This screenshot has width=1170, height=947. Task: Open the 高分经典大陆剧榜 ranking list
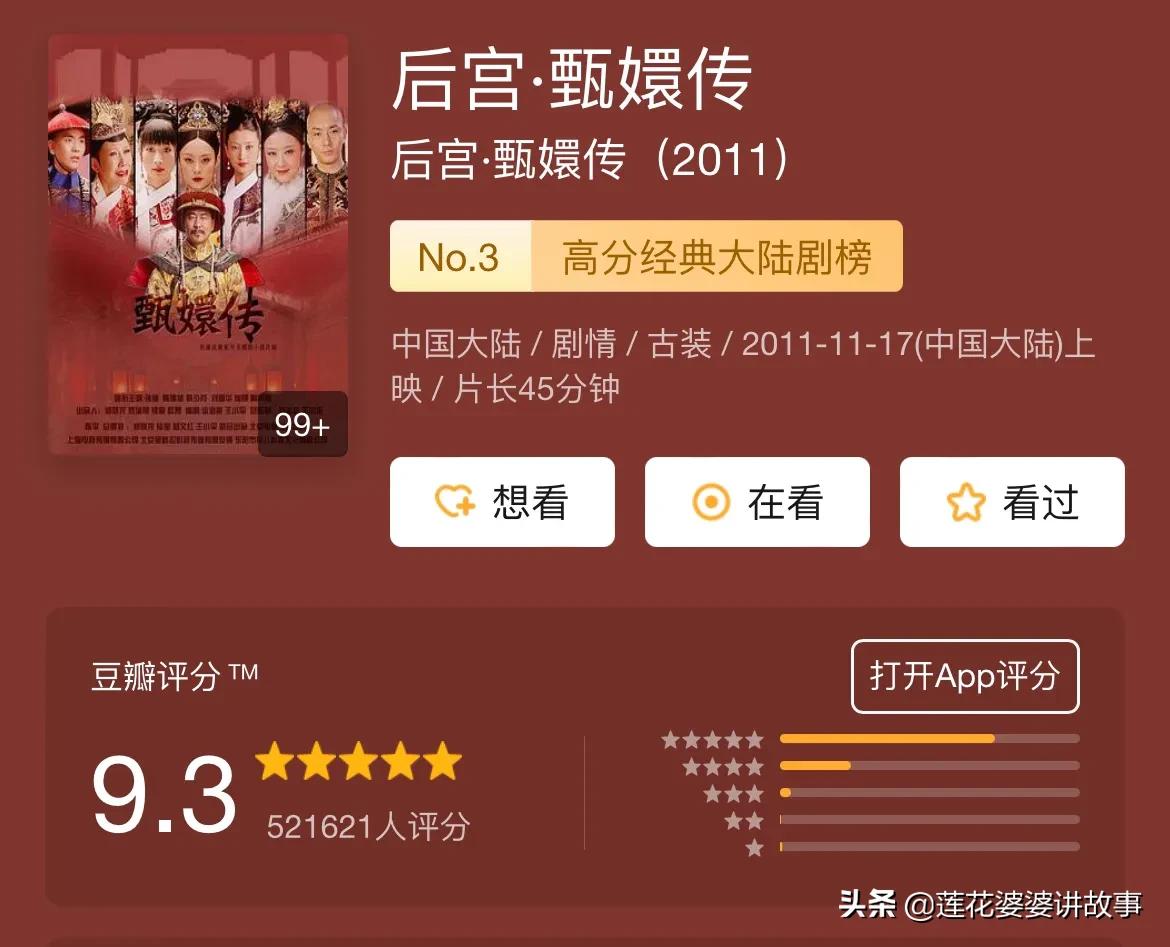pos(716,257)
